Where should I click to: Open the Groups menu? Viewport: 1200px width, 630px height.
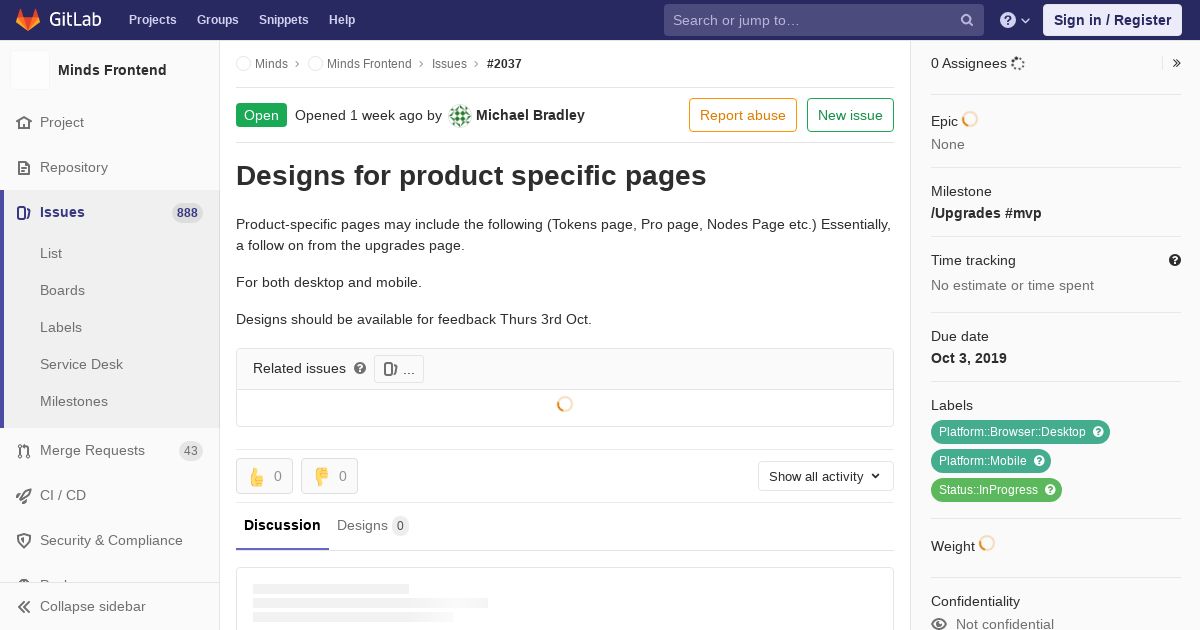click(x=217, y=20)
